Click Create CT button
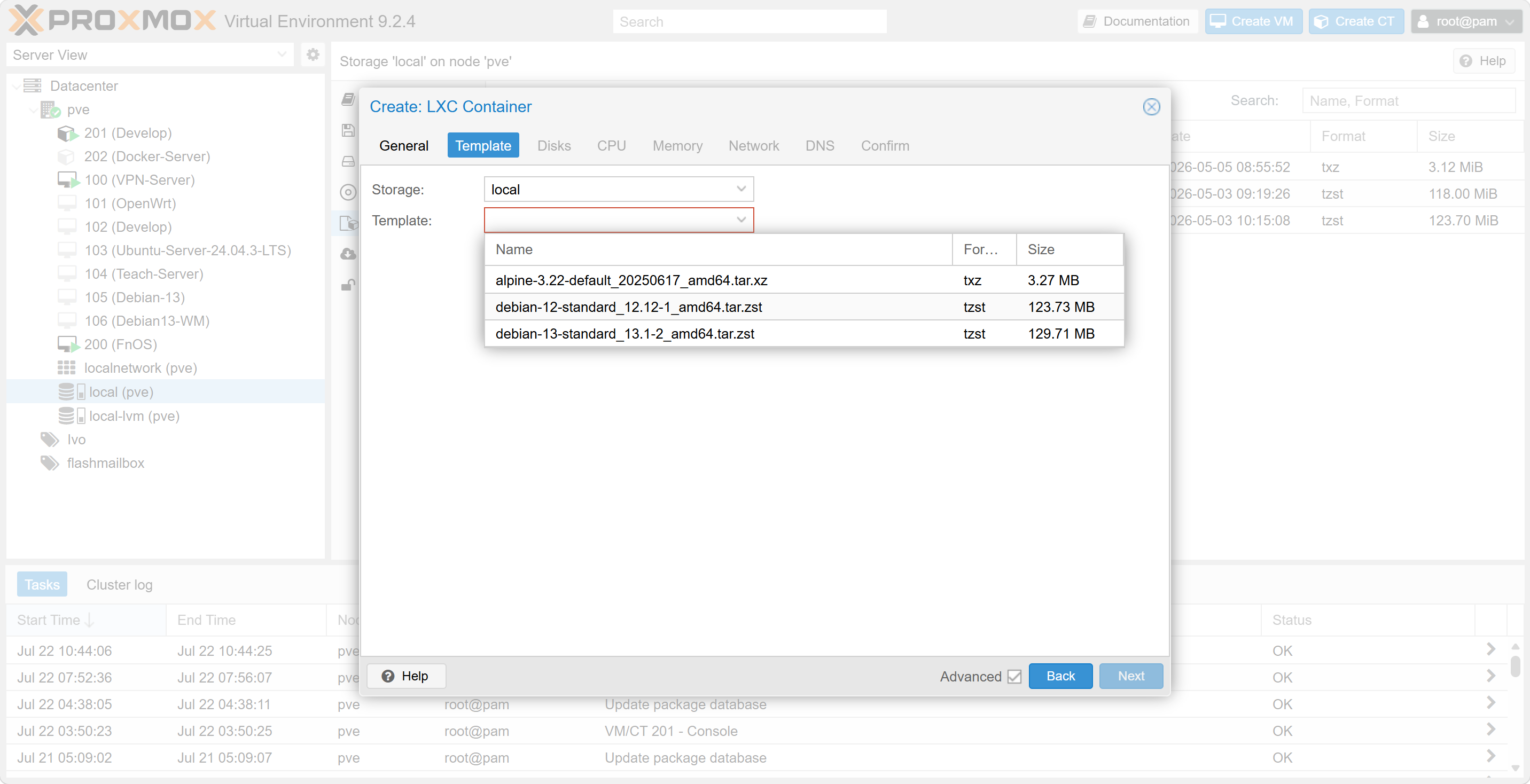Screen dimensions: 1530x784 coord(1356,21)
